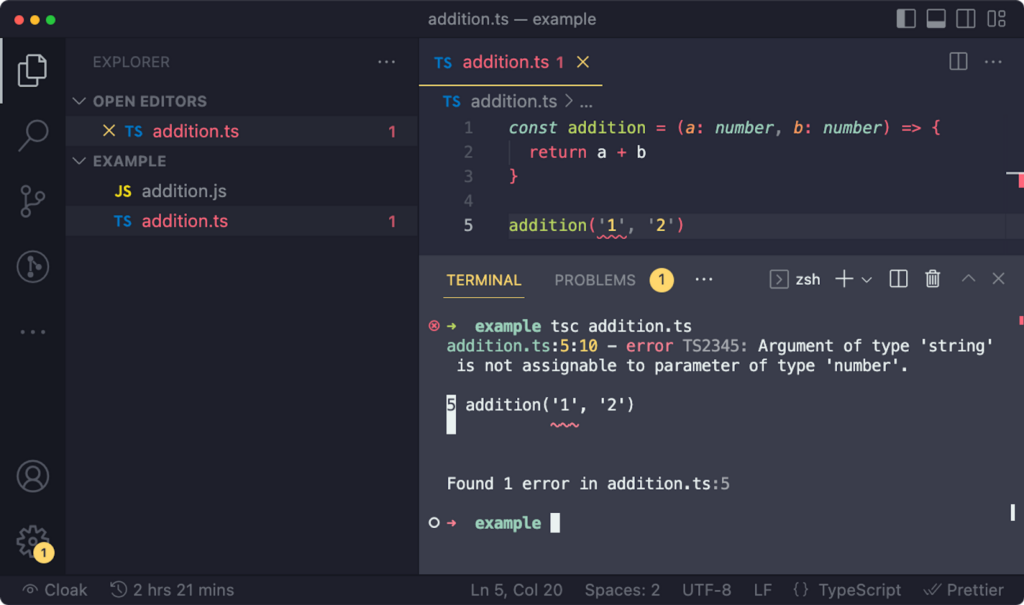Open the Run and Debug view

(x=32, y=267)
